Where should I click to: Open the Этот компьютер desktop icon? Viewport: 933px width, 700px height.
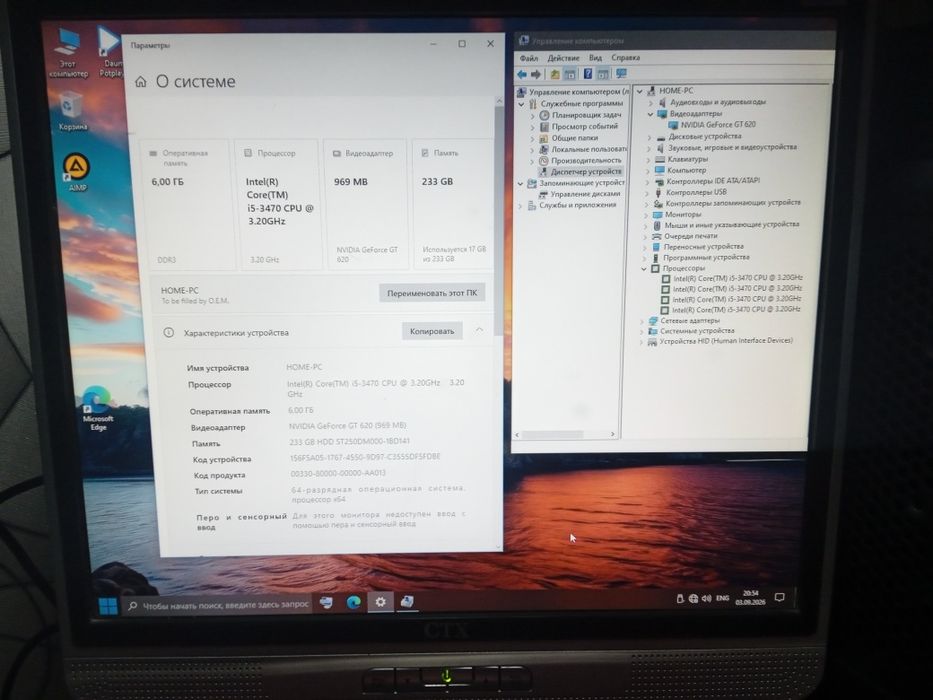tap(68, 53)
